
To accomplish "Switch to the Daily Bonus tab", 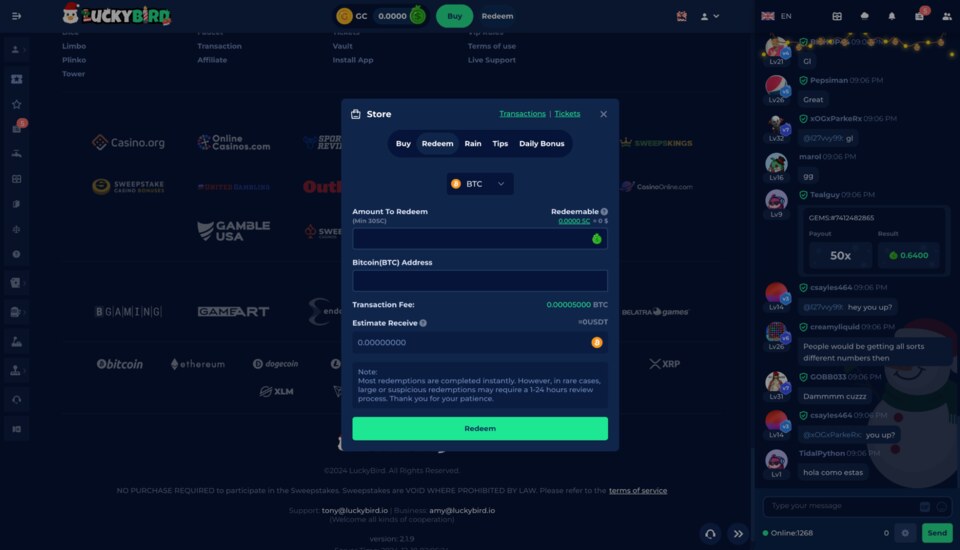I will 541,144.
